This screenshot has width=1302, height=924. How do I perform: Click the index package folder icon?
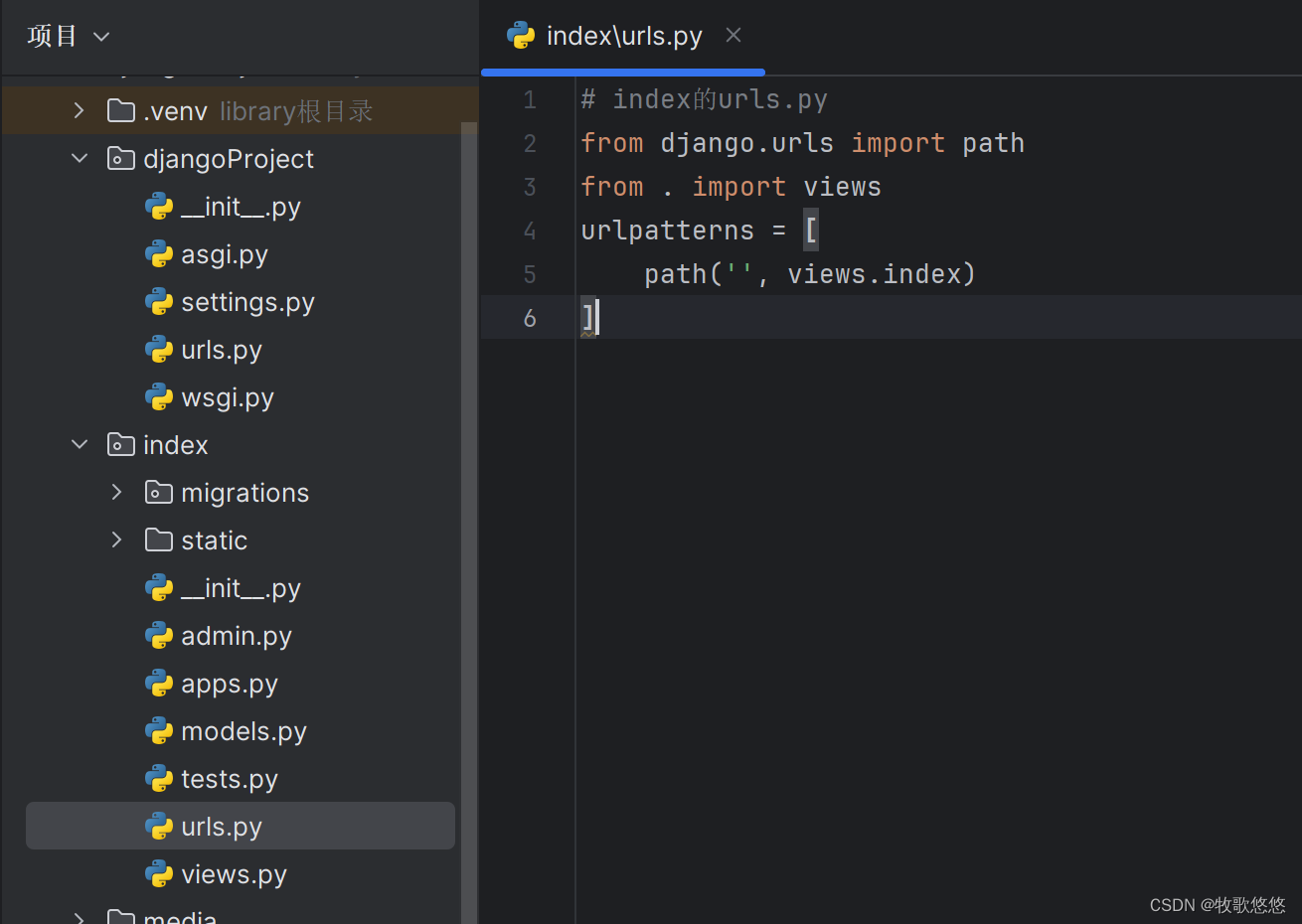point(121,444)
